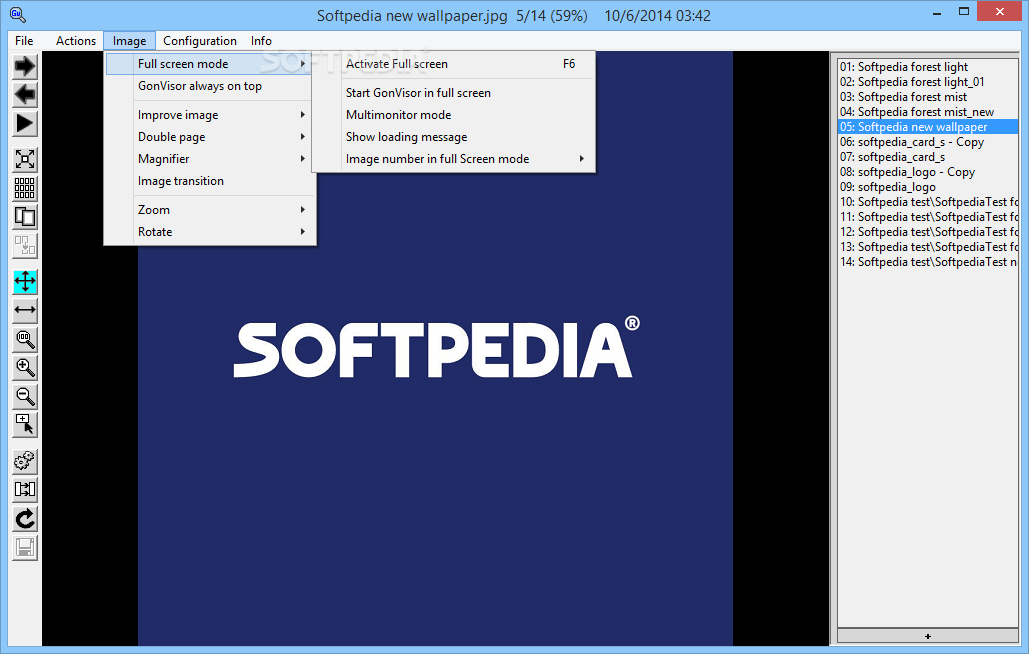Image resolution: width=1029 pixels, height=654 pixels.
Task: Click the Softpedia logo in displayed image
Action: coord(436,347)
